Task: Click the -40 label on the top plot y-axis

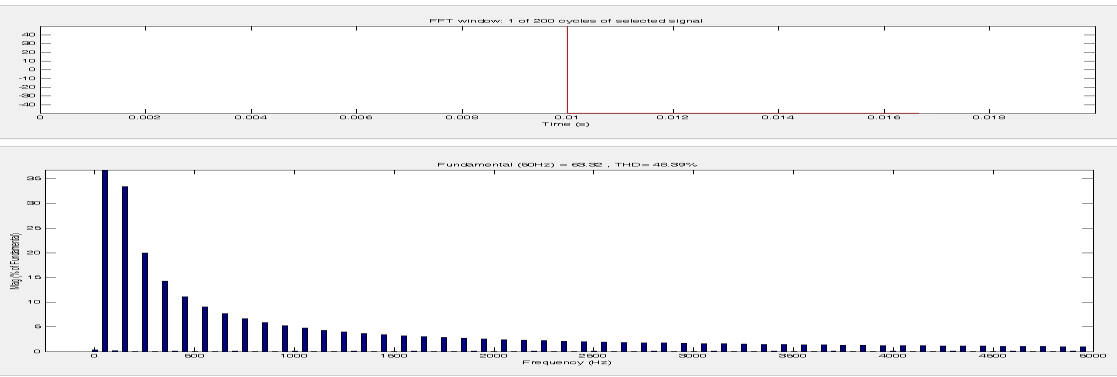Action: [28, 104]
